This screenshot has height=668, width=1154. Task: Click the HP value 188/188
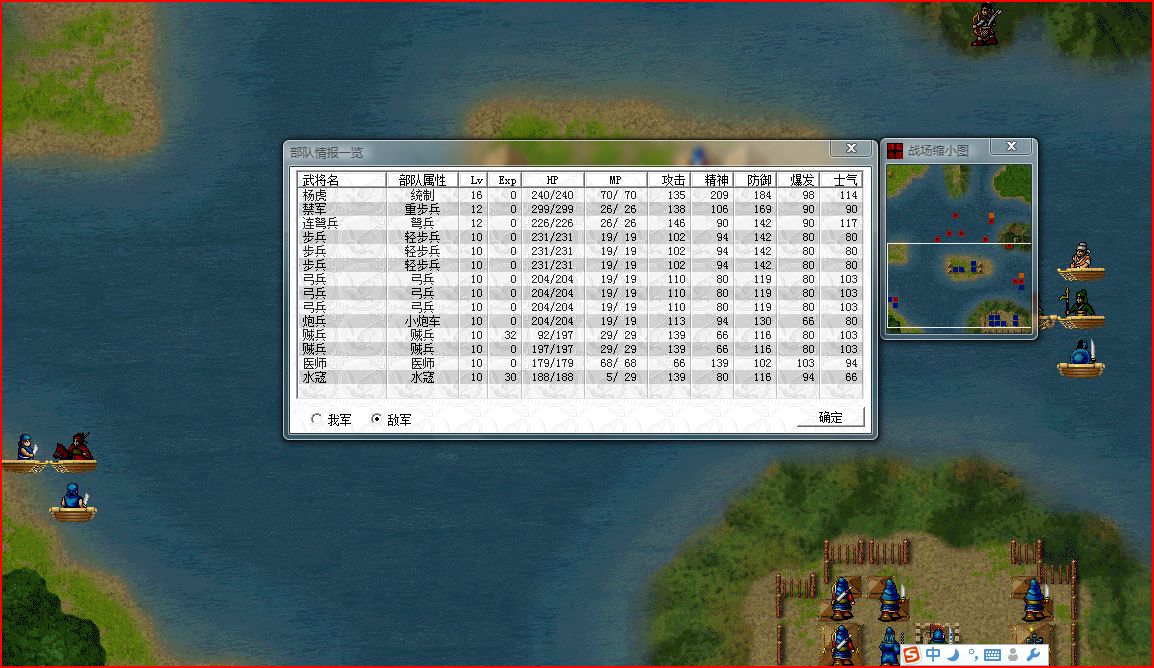(552, 377)
